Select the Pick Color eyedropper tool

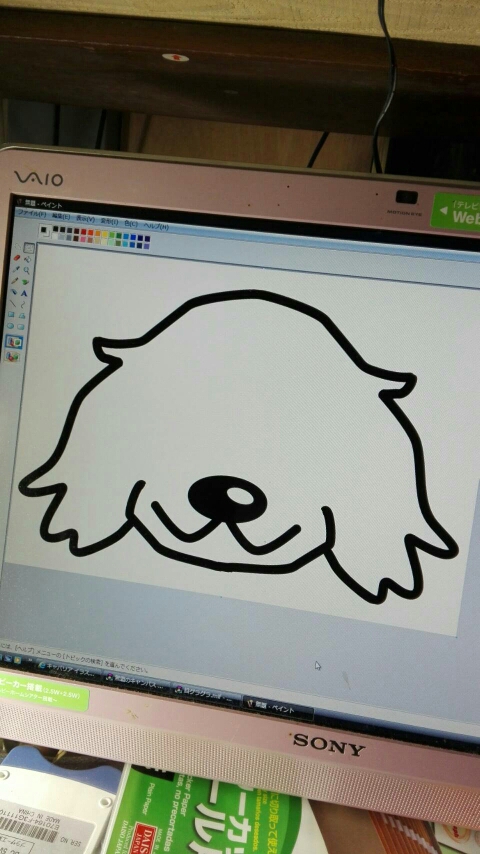click(16, 270)
